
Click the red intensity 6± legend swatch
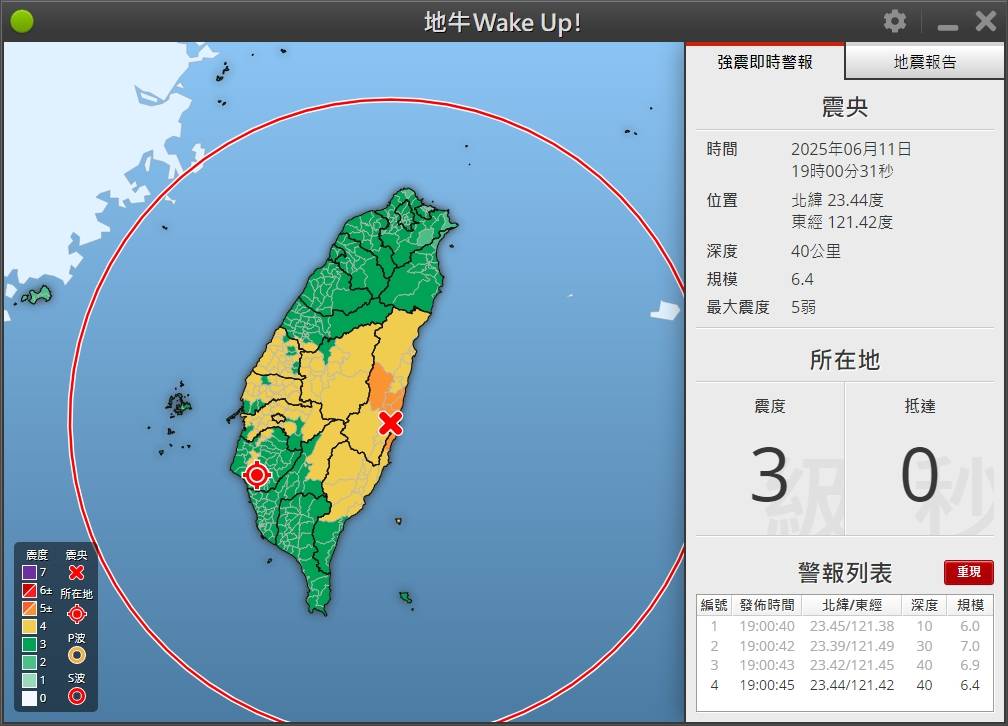(30, 590)
